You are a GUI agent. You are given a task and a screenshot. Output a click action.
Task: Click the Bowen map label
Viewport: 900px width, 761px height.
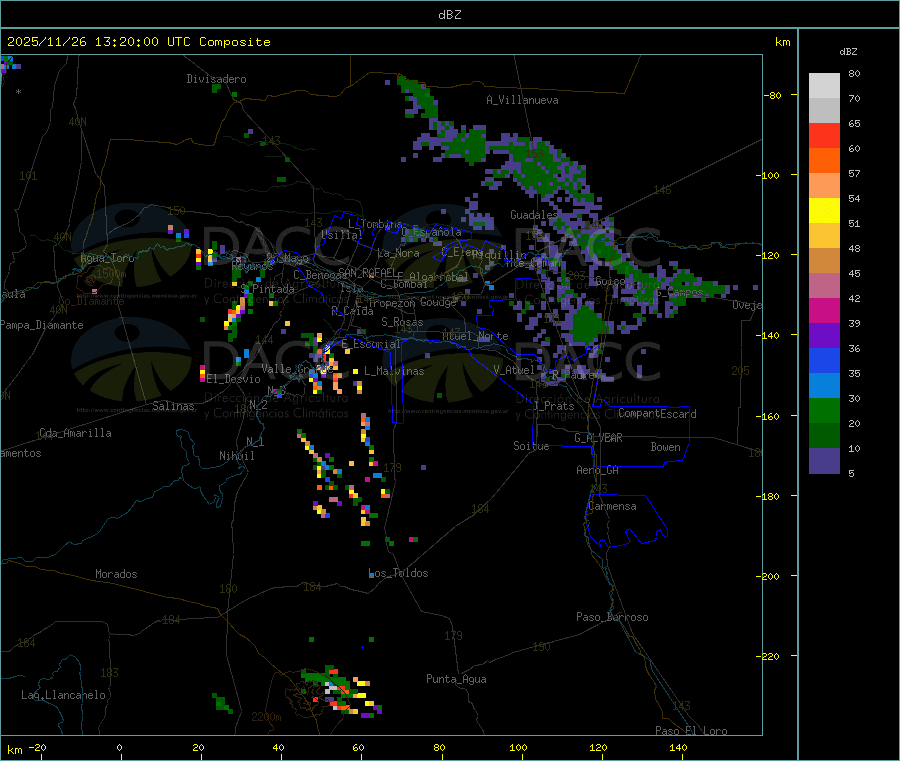pyautogui.click(x=665, y=447)
